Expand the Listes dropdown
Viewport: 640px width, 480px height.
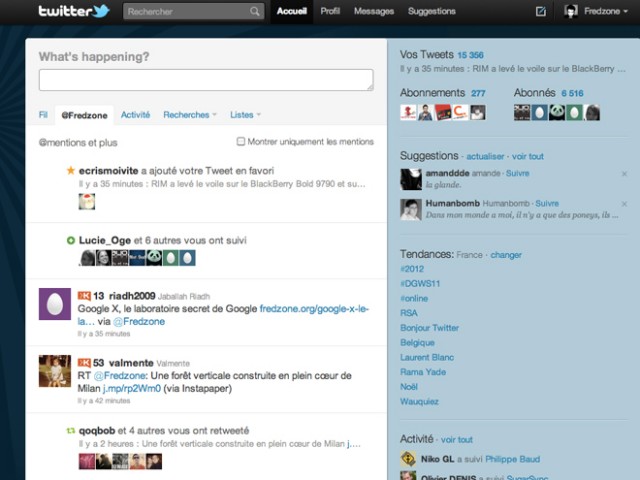point(245,115)
